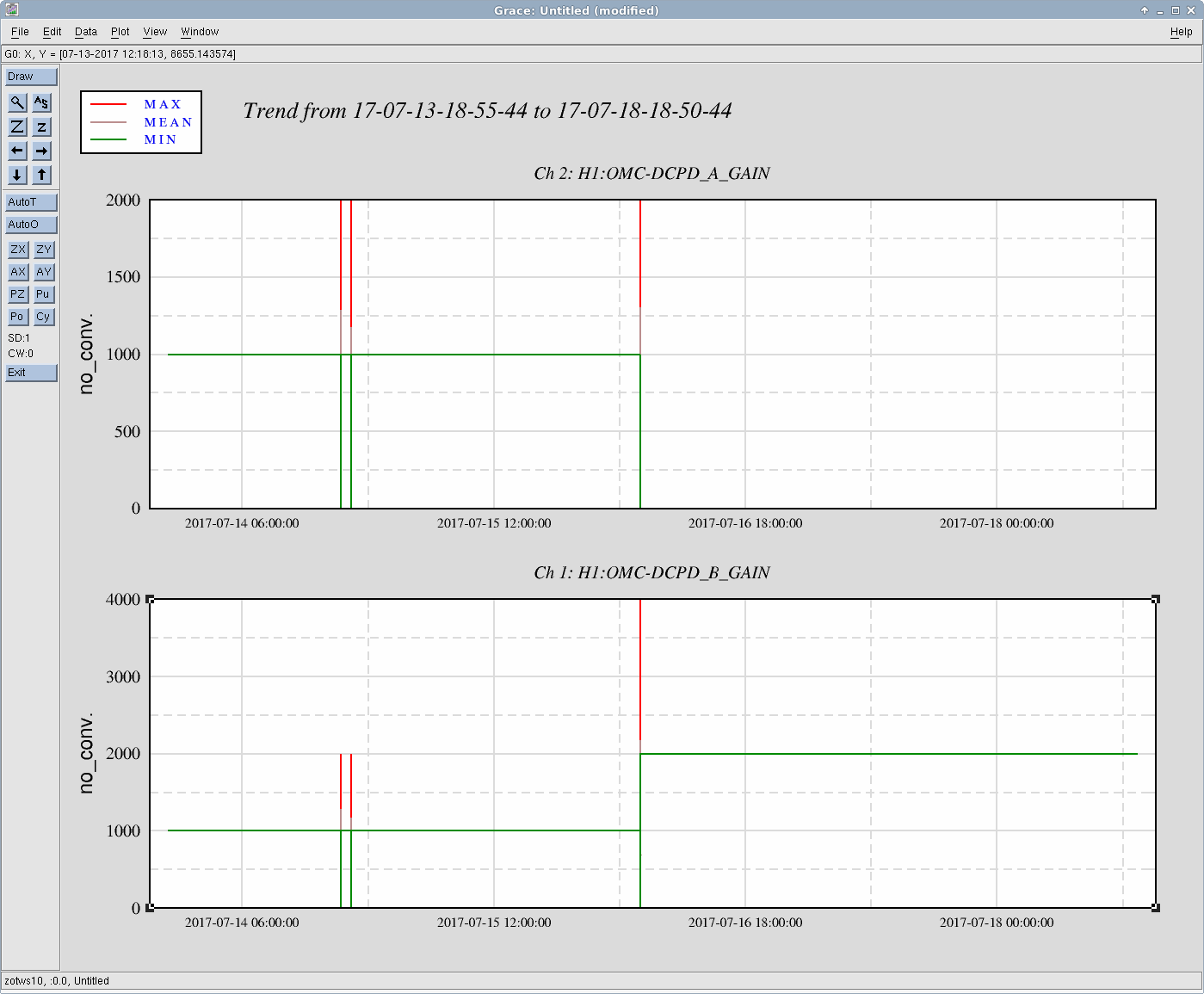The width and height of the screenshot is (1204, 994).
Task: Click the Po button
Action: (x=18, y=317)
